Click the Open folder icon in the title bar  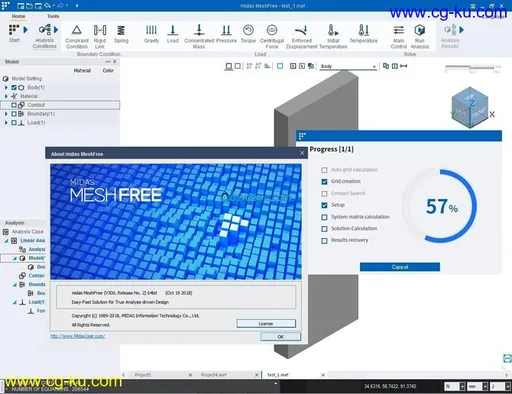coord(29,6)
